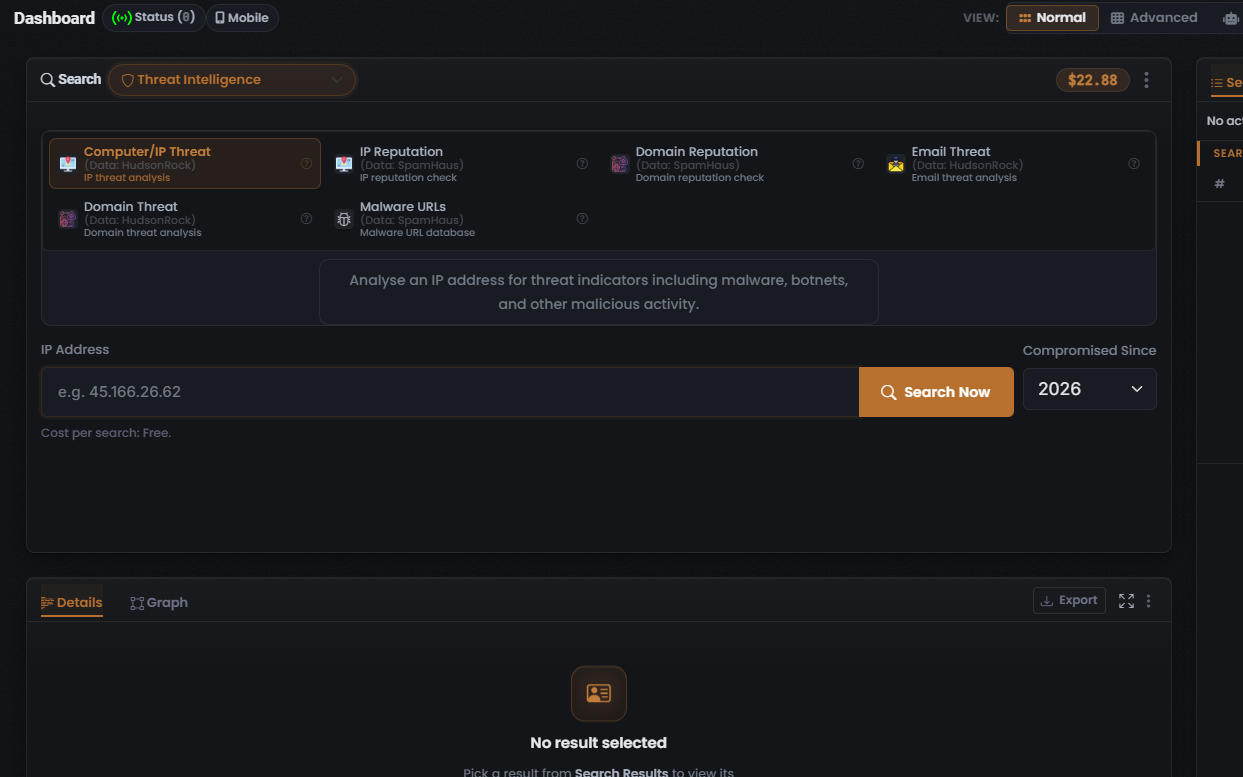This screenshot has height=777, width=1243.
Task: Switch to Advanced view
Action: coord(1154,18)
